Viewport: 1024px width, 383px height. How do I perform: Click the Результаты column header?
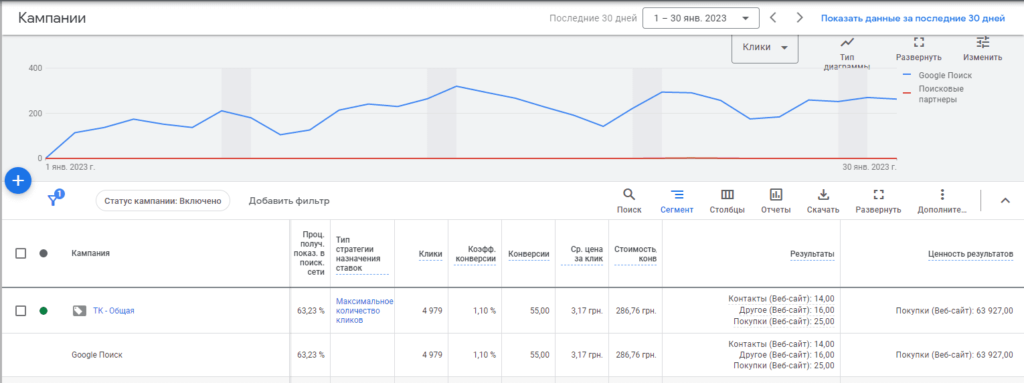(812, 254)
